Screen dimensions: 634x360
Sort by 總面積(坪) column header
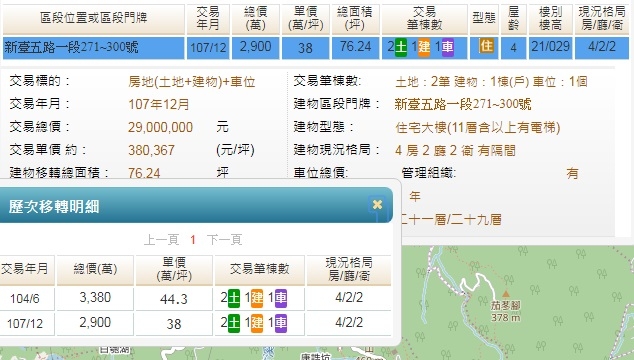tap(355, 19)
